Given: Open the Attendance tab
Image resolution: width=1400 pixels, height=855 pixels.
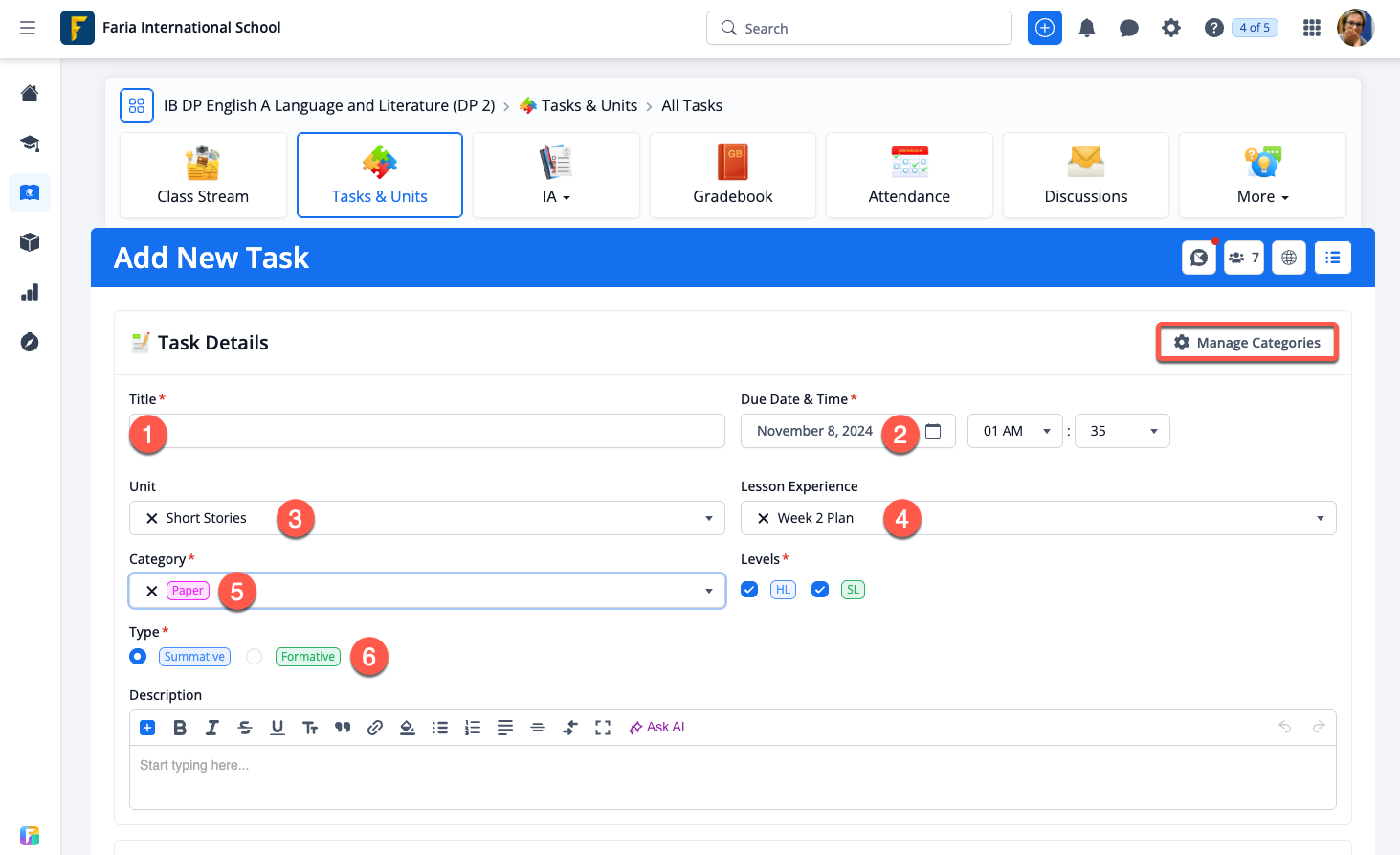Looking at the screenshot, I should coord(909,175).
